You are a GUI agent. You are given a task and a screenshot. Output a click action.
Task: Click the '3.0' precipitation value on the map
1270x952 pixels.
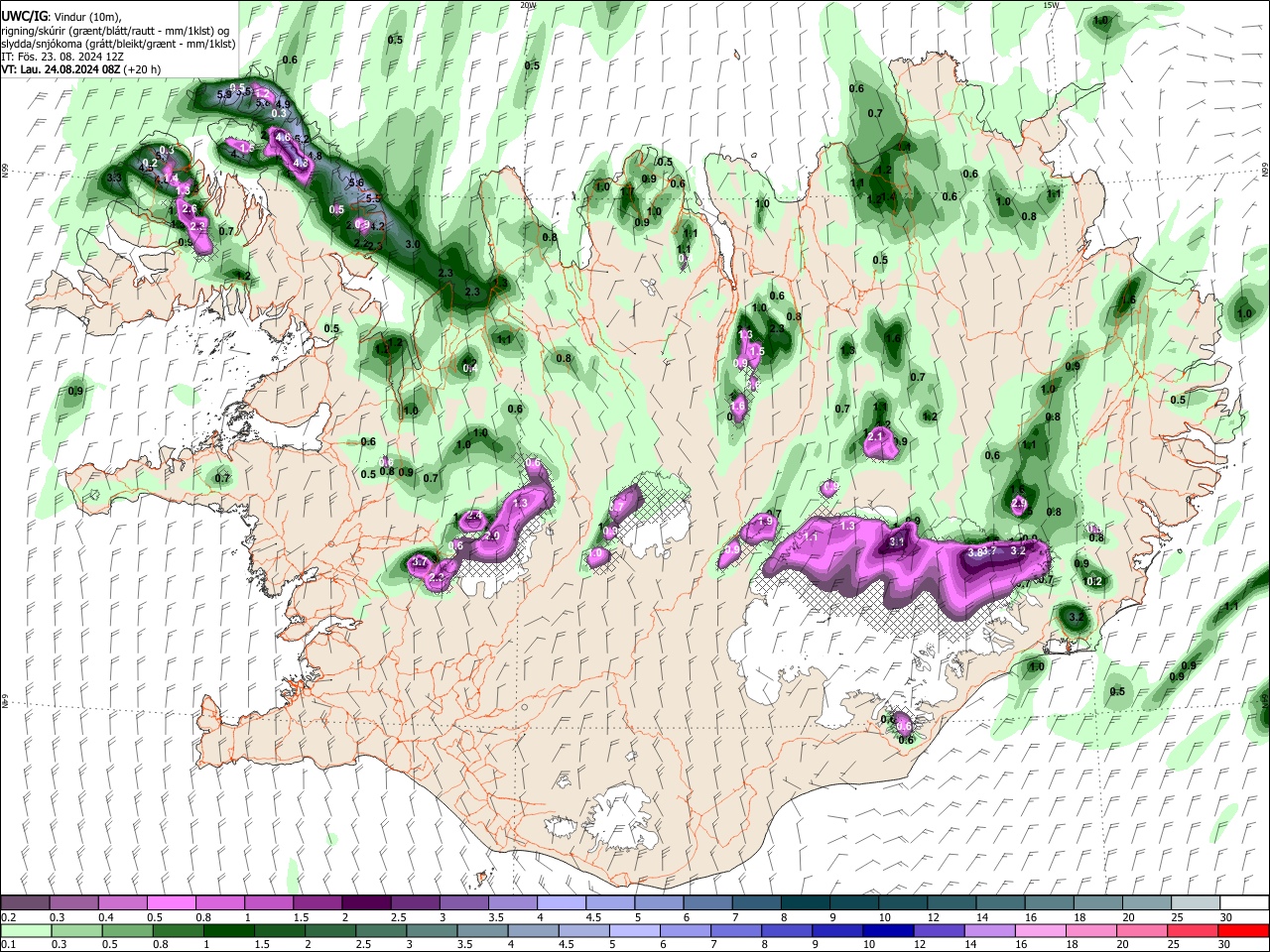(413, 244)
